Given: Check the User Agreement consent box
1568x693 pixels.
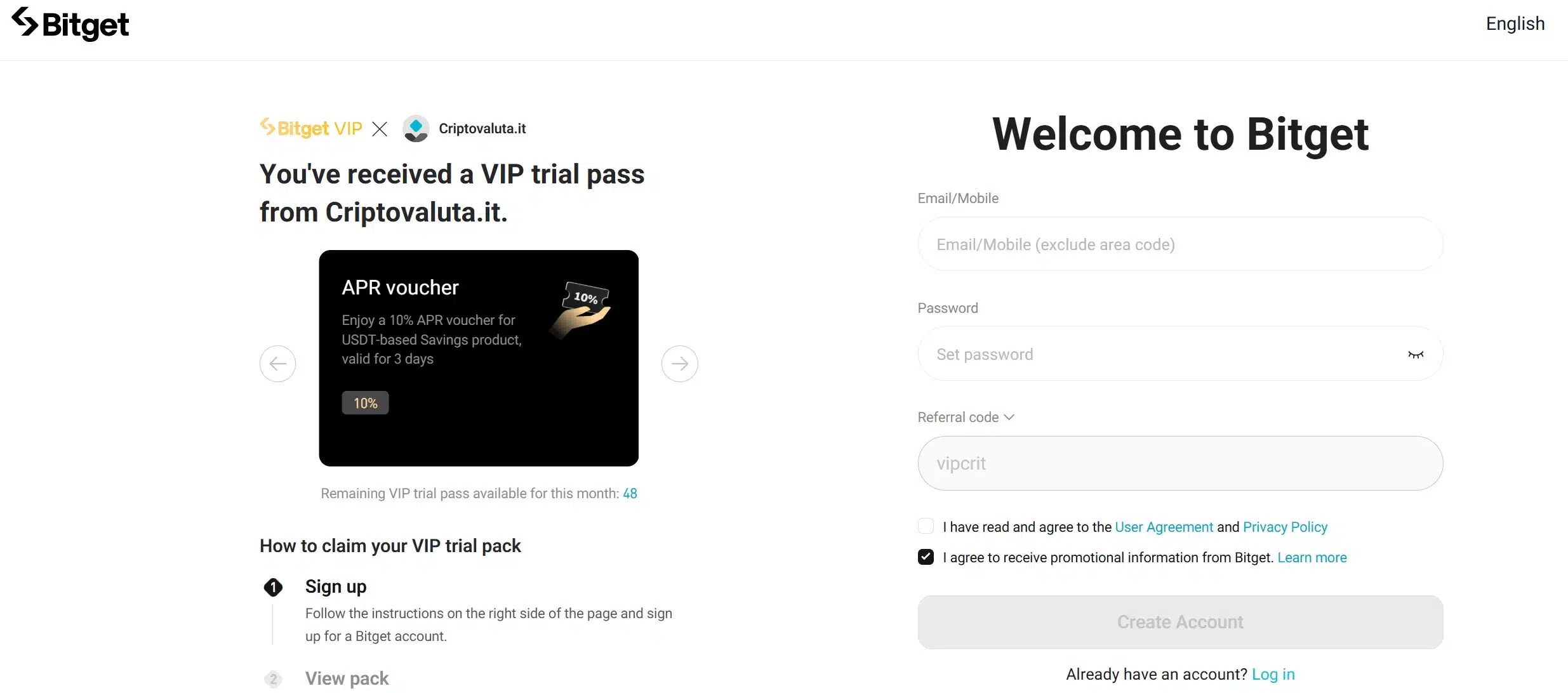Looking at the screenshot, I should click(926, 527).
